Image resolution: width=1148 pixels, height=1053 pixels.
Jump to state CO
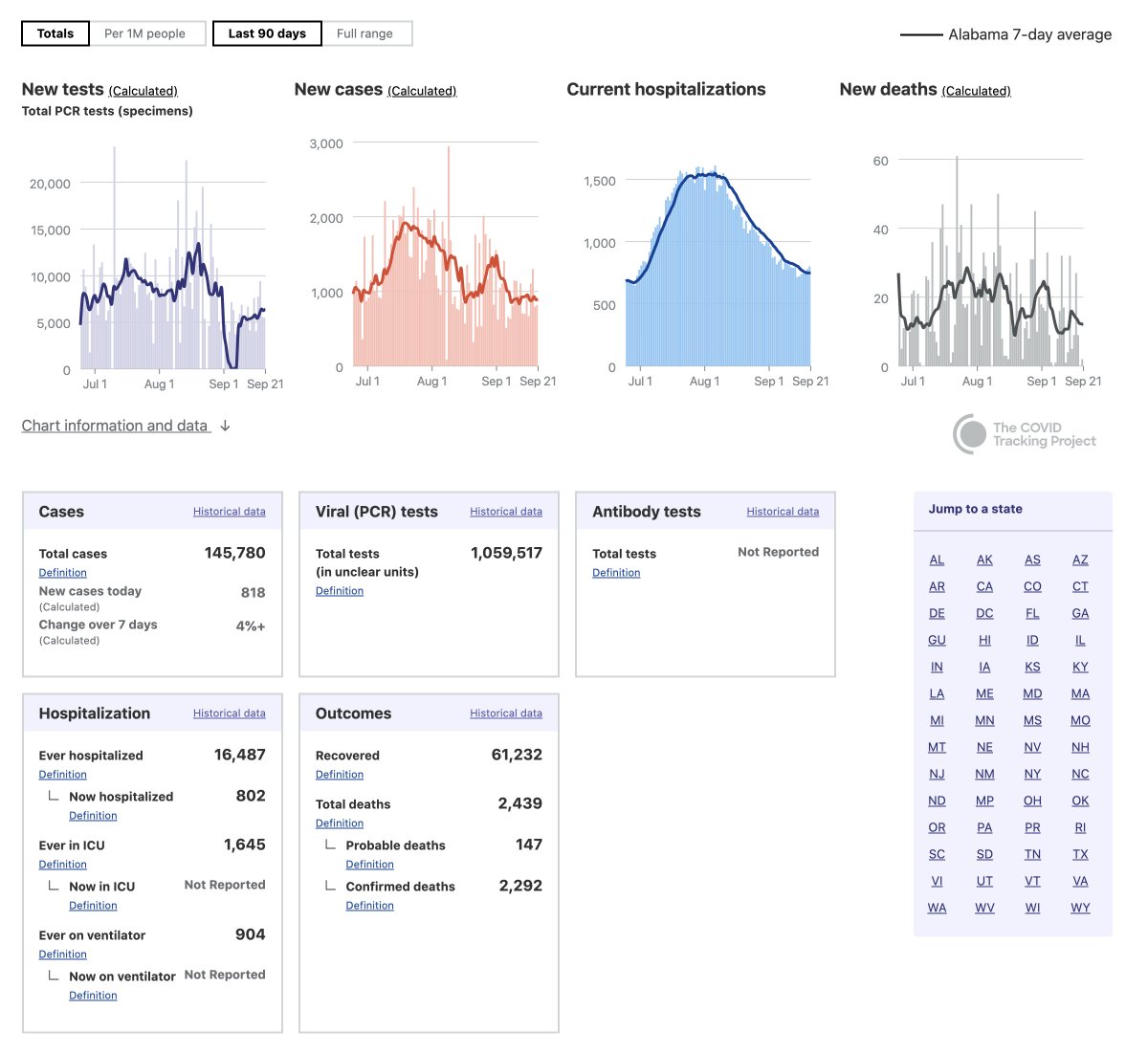pos(1032,586)
